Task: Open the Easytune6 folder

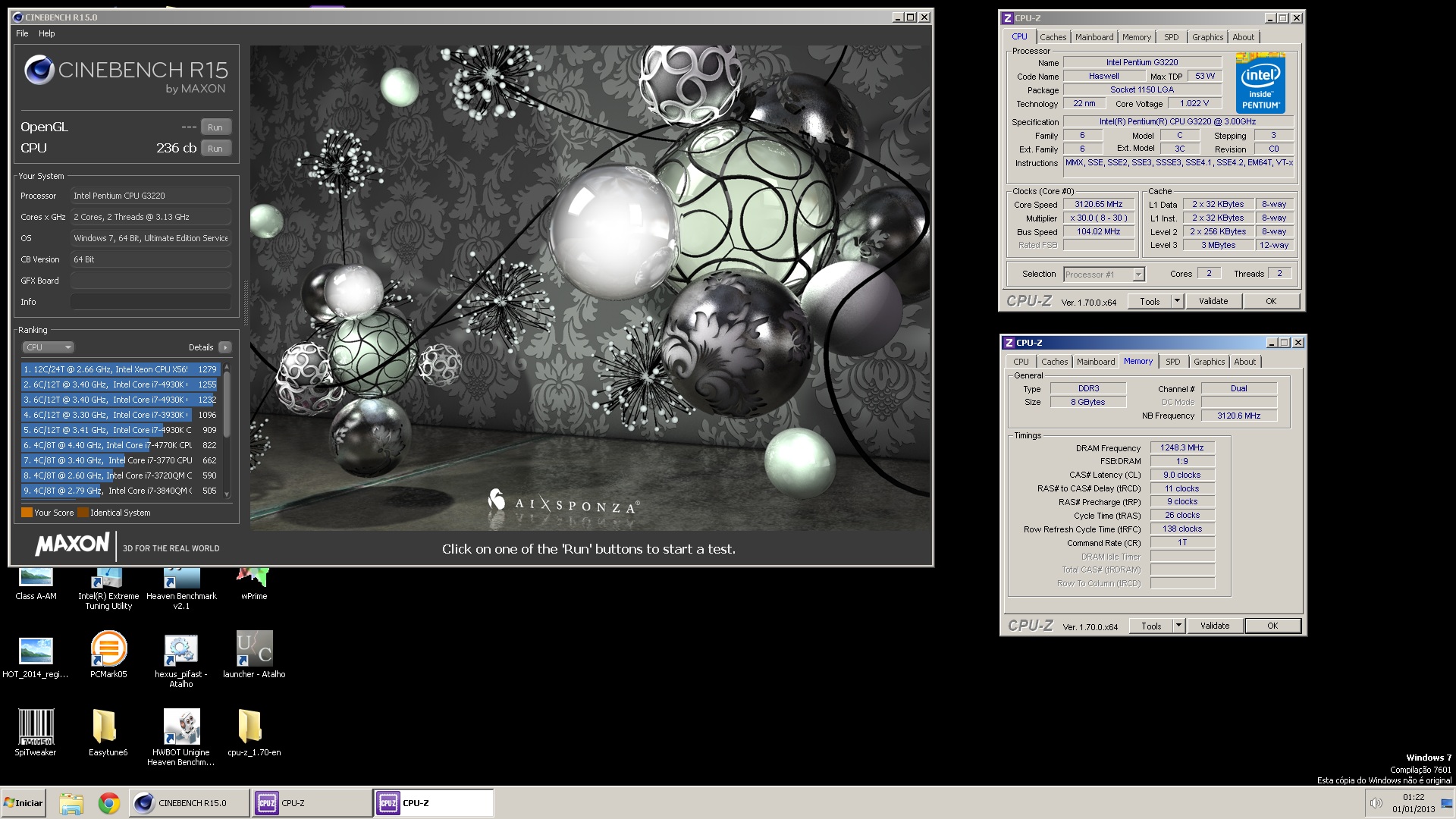Action: point(108,733)
